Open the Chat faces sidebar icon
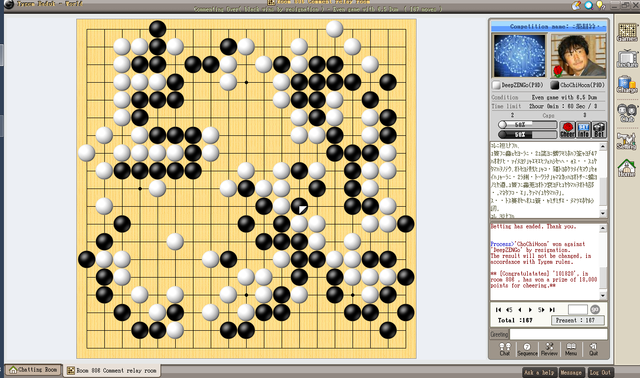This screenshot has width=640, height=378. (627, 113)
